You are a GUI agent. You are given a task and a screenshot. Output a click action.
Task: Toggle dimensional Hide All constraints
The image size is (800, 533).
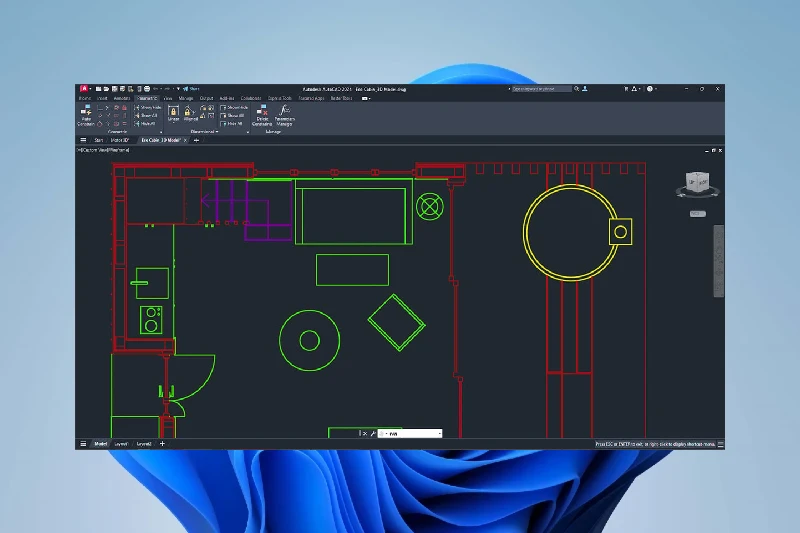coord(235,123)
